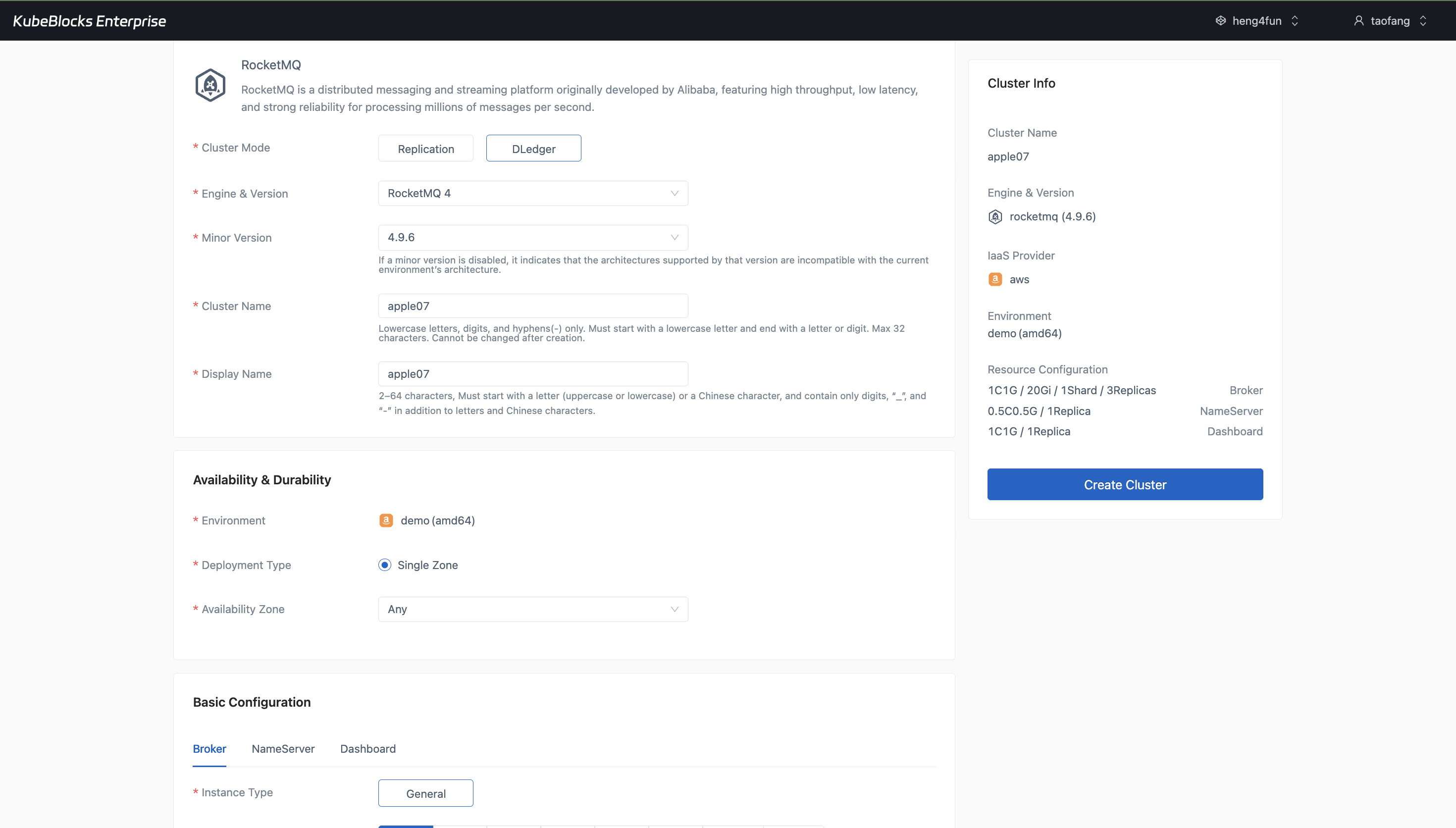Switch to the NameServer tab
The height and width of the screenshot is (828, 1456).
[x=283, y=749]
